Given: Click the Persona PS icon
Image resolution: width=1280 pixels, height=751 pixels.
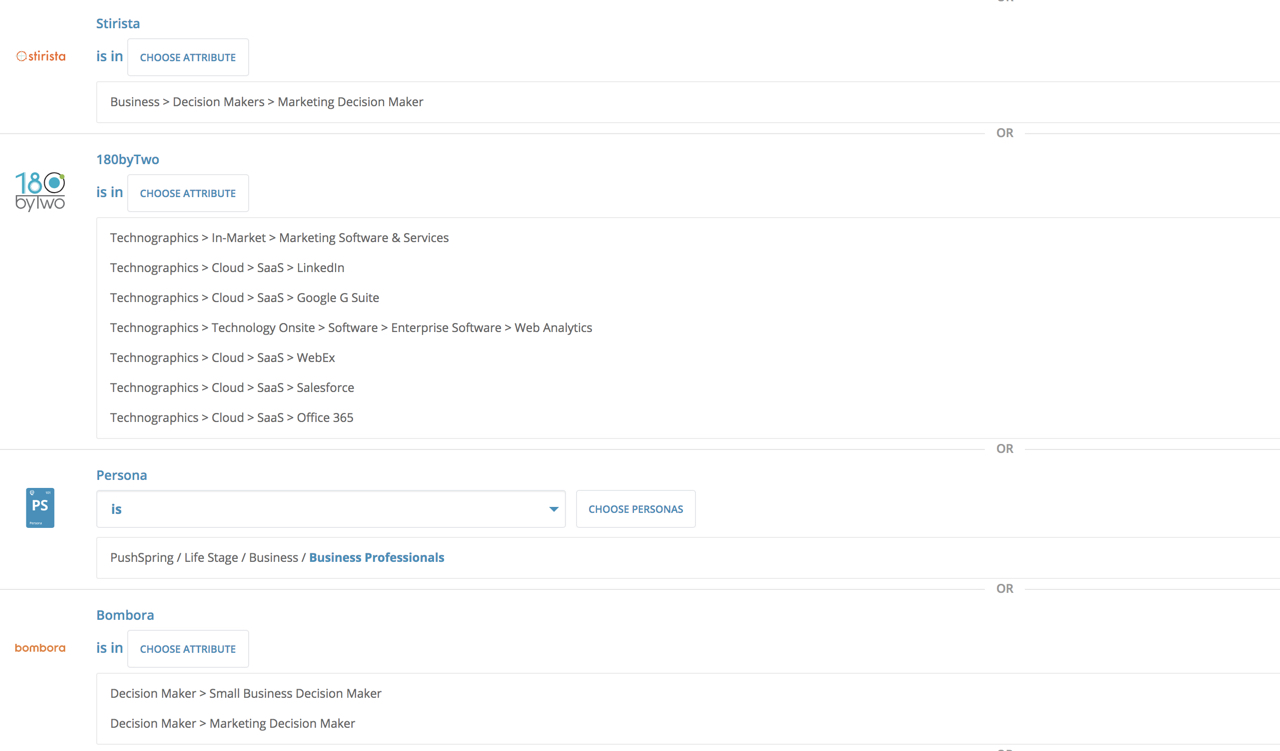Looking at the screenshot, I should click(40, 508).
